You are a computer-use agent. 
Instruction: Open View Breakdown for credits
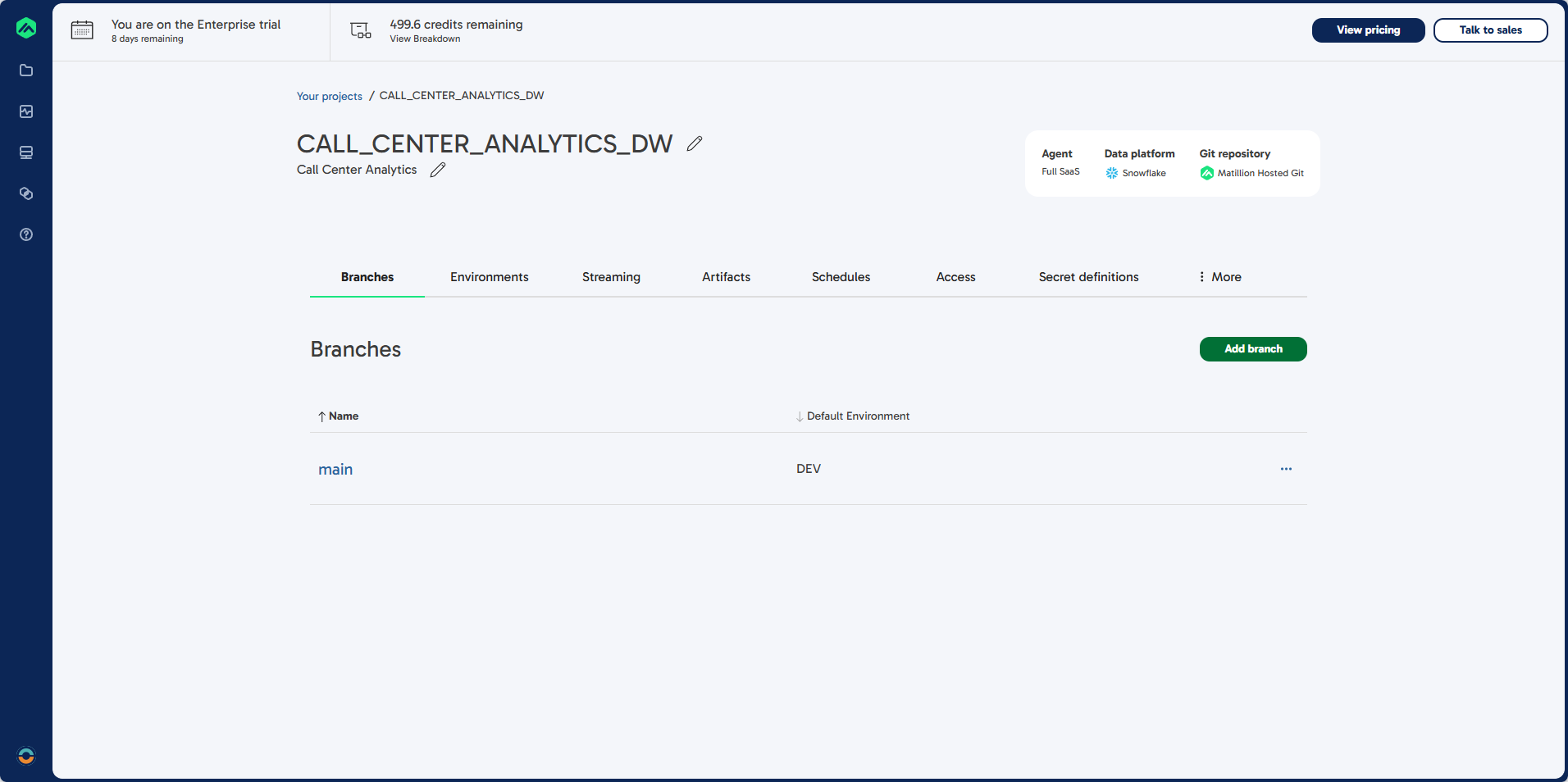click(x=425, y=39)
